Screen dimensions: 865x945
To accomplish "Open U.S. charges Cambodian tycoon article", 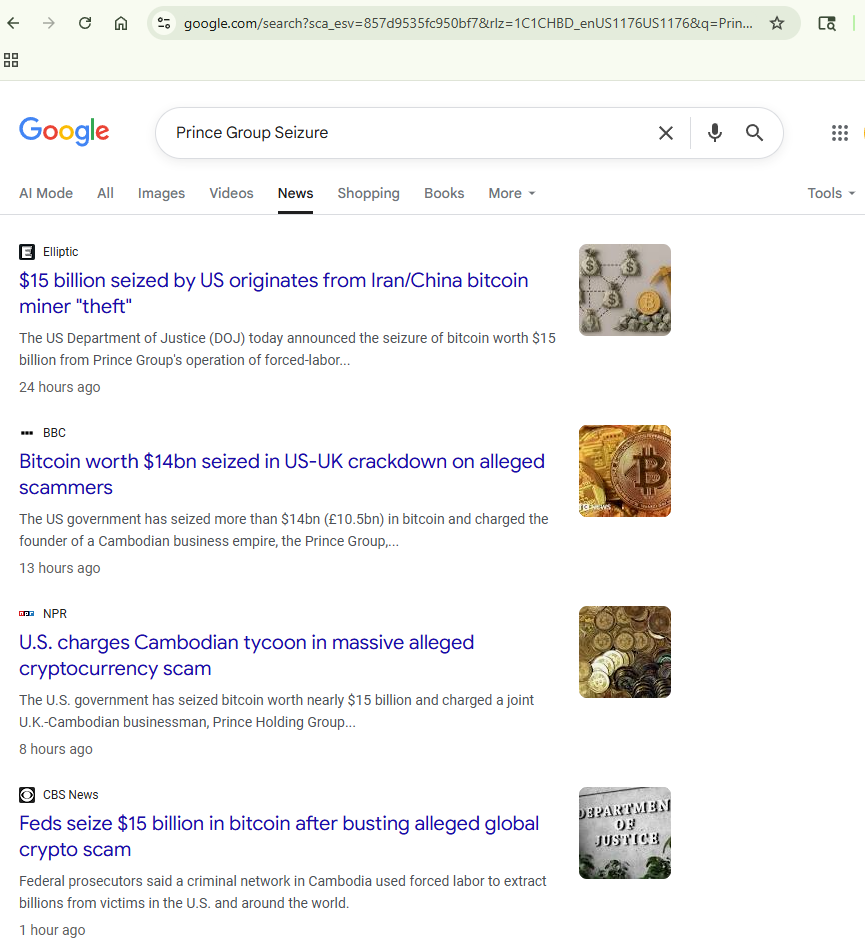I will coord(247,655).
